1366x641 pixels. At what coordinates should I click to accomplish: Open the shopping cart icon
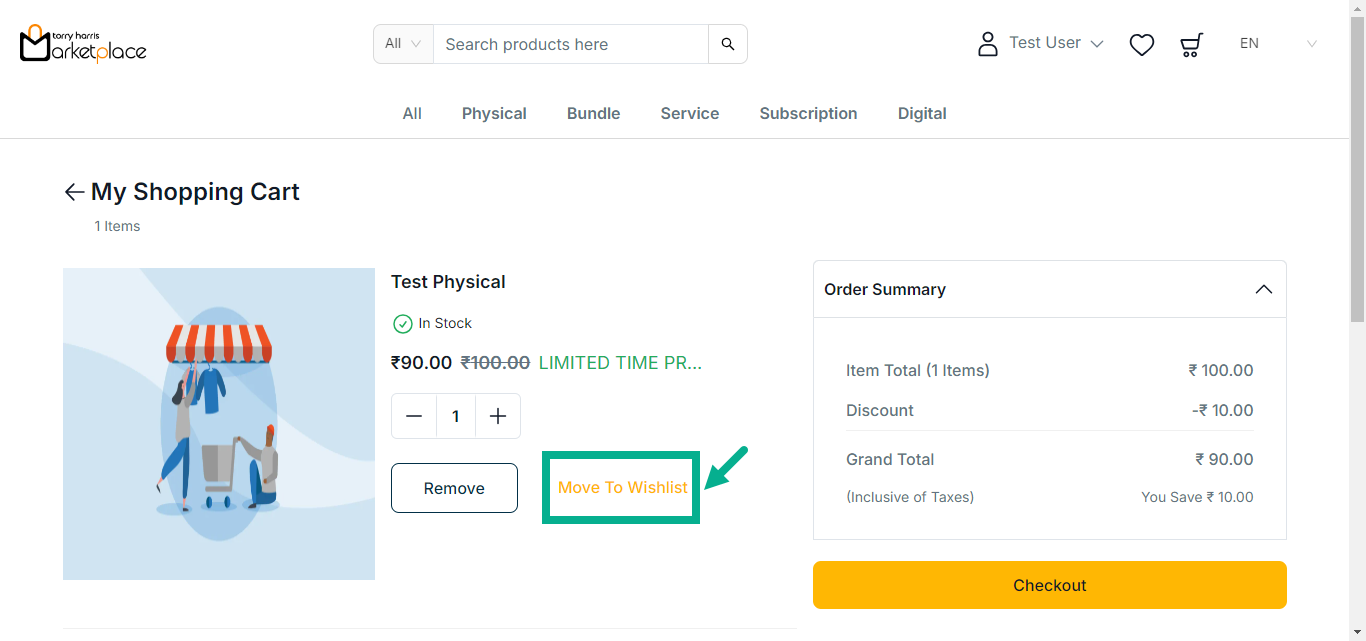(x=1191, y=44)
